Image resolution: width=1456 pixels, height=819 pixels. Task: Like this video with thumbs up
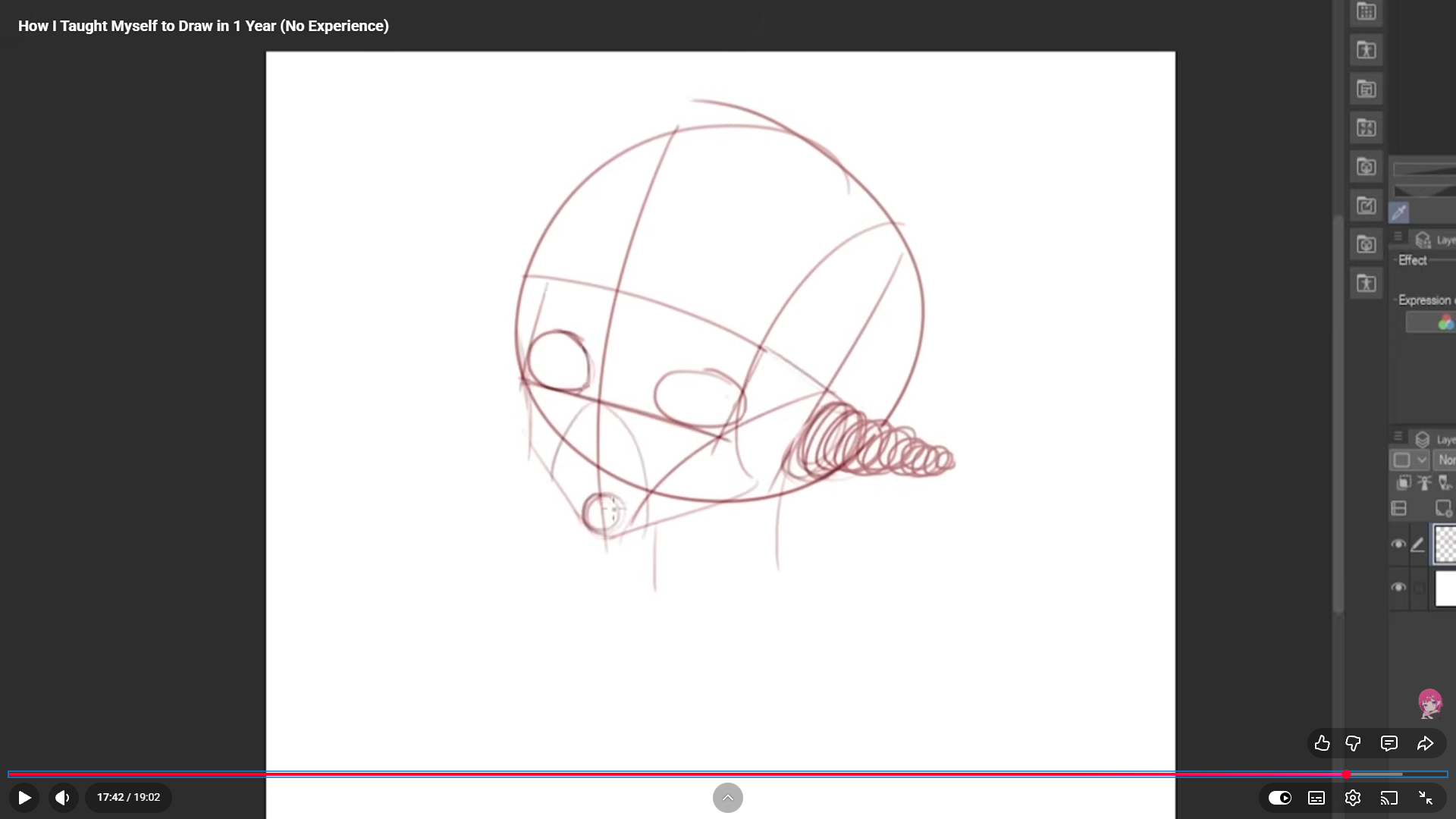pos(1322,743)
